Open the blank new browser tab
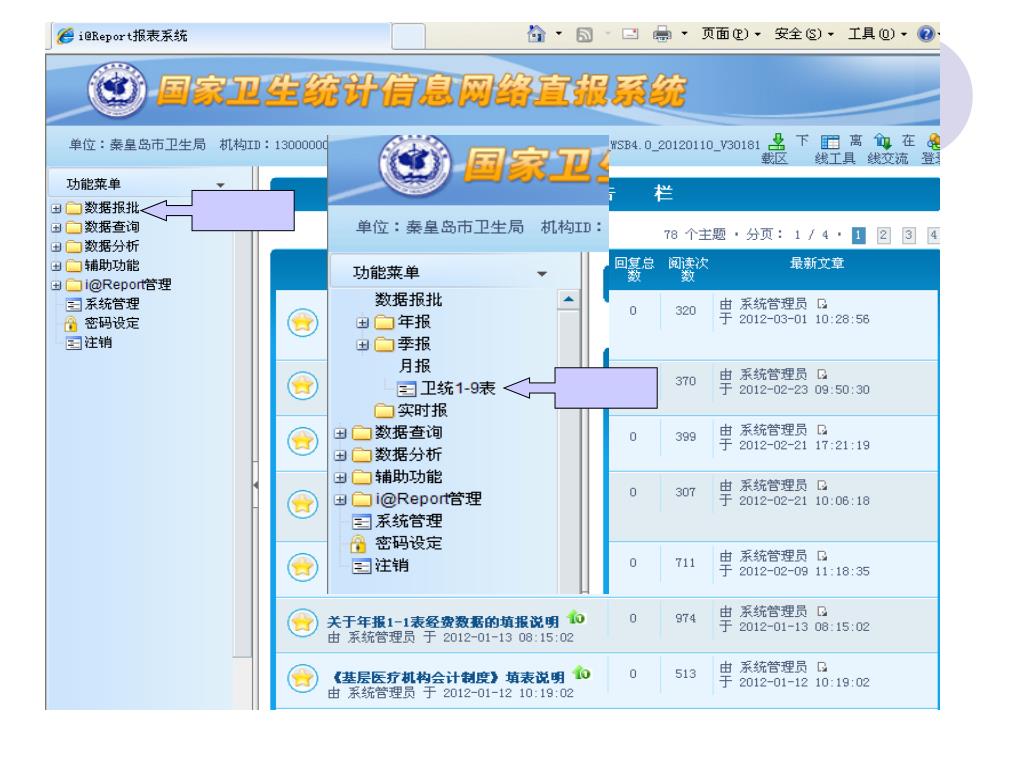This screenshot has width=1024, height=768. pos(408,36)
